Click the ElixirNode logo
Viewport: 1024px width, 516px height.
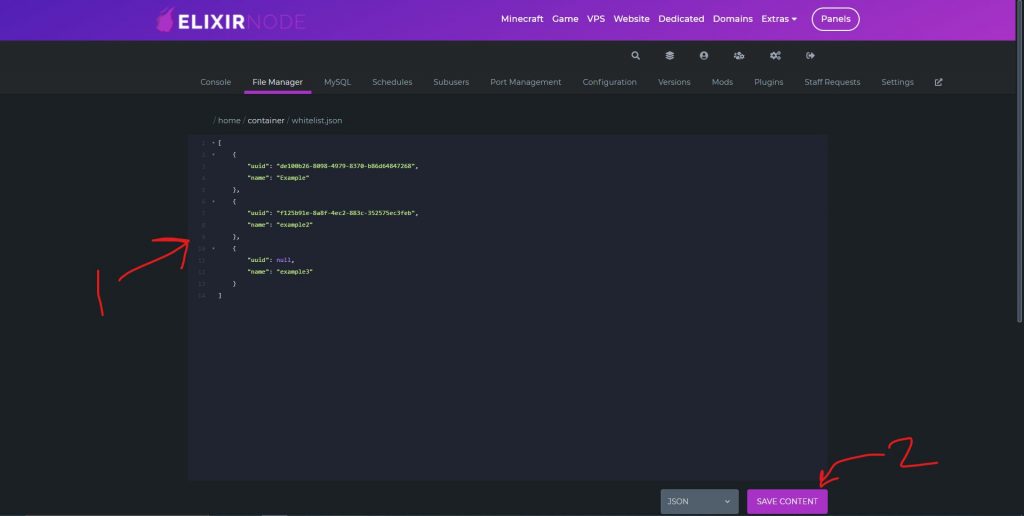(231, 21)
